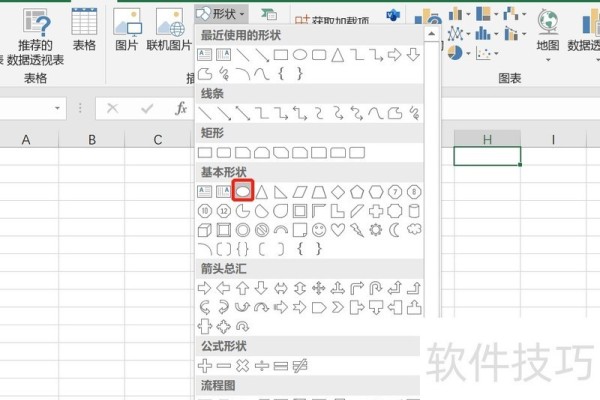Choose the chevron arrow shape in 箭头总汇
600x400 pixels.
[338, 307]
